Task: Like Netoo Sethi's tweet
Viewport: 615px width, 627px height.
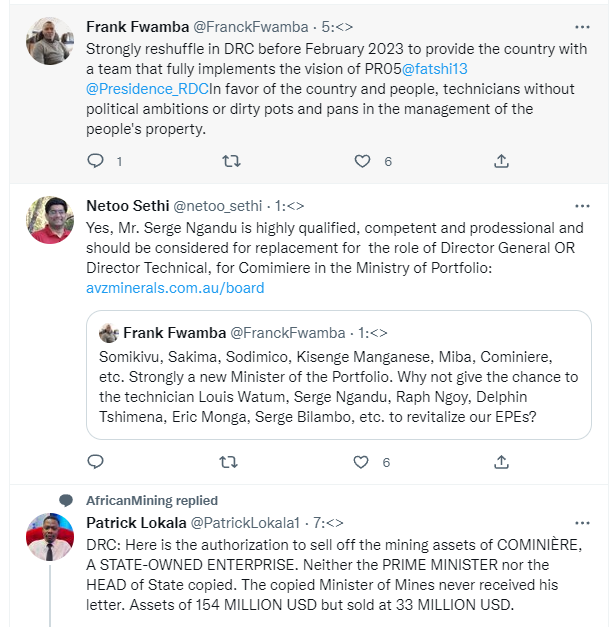Action: point(363,462)
